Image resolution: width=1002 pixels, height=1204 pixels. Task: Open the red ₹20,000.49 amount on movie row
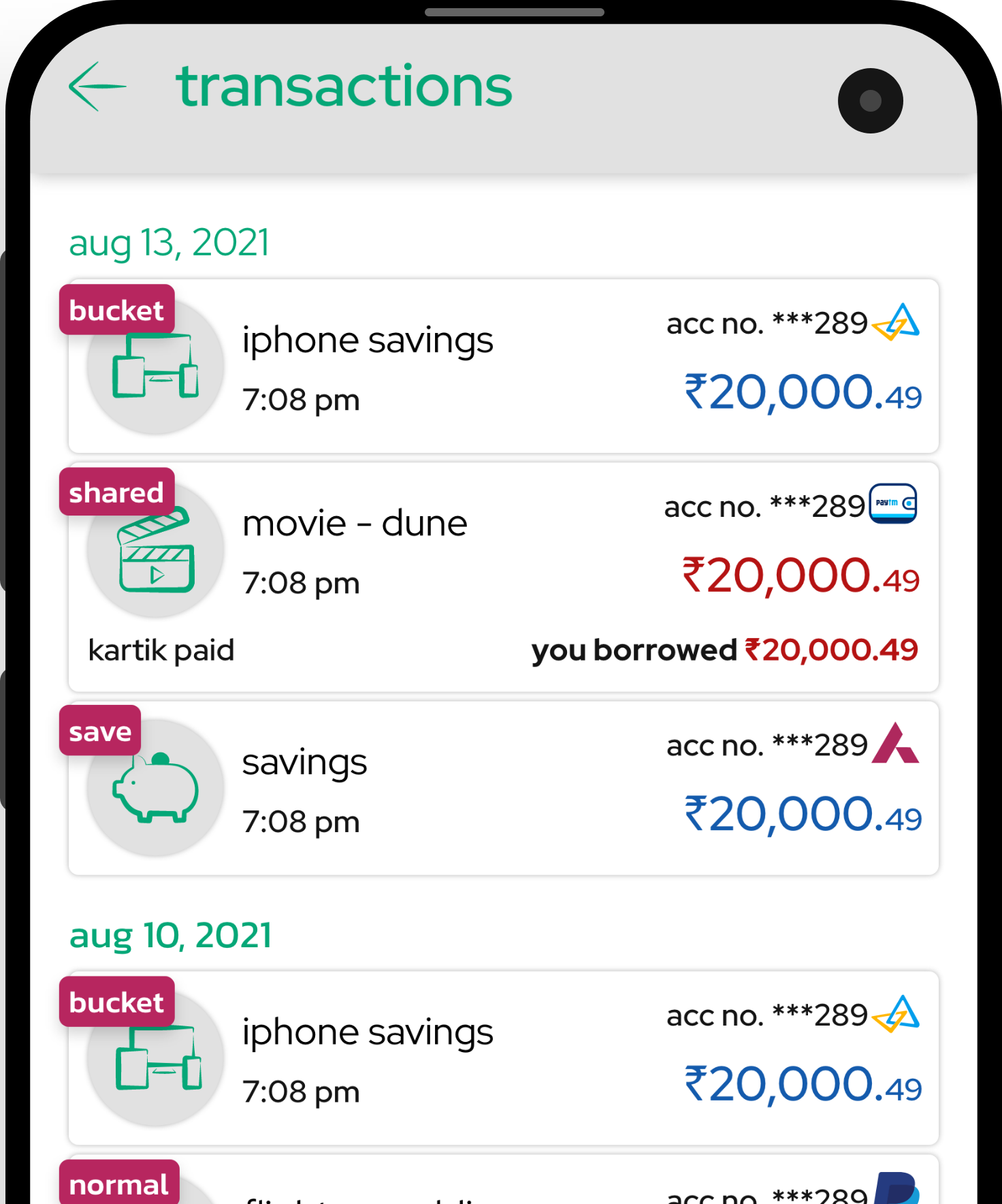tap(801, 575)
